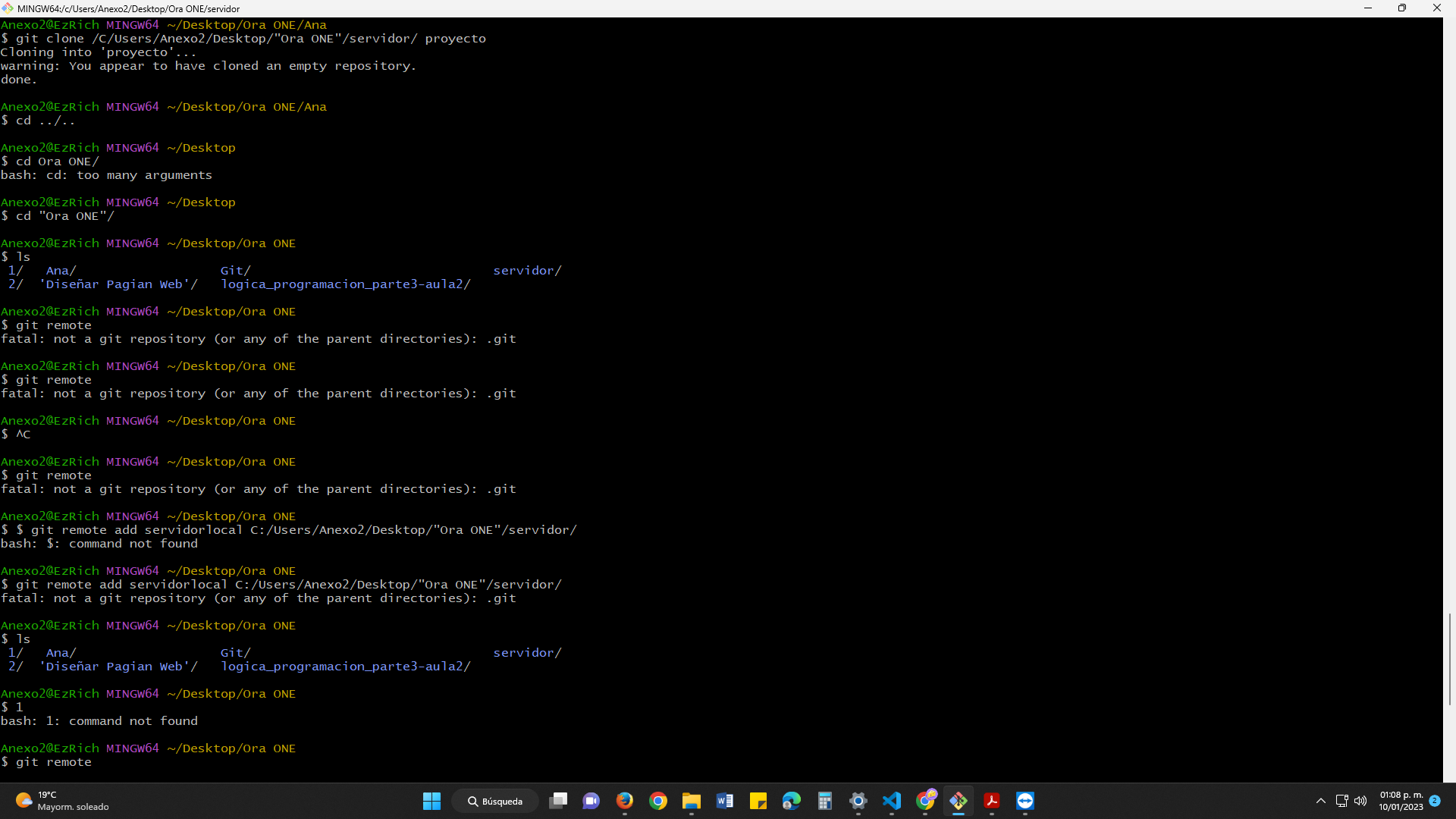Open the Windows Start menu
This screenshot has height=819, width=1456.
point(431,801)
